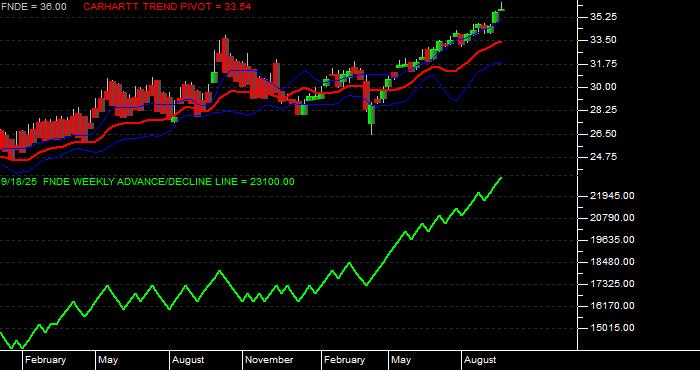Click the 33.50 price axis value
Image resolution: width=700 pixels, height=370 pixels.
point(603,40)
